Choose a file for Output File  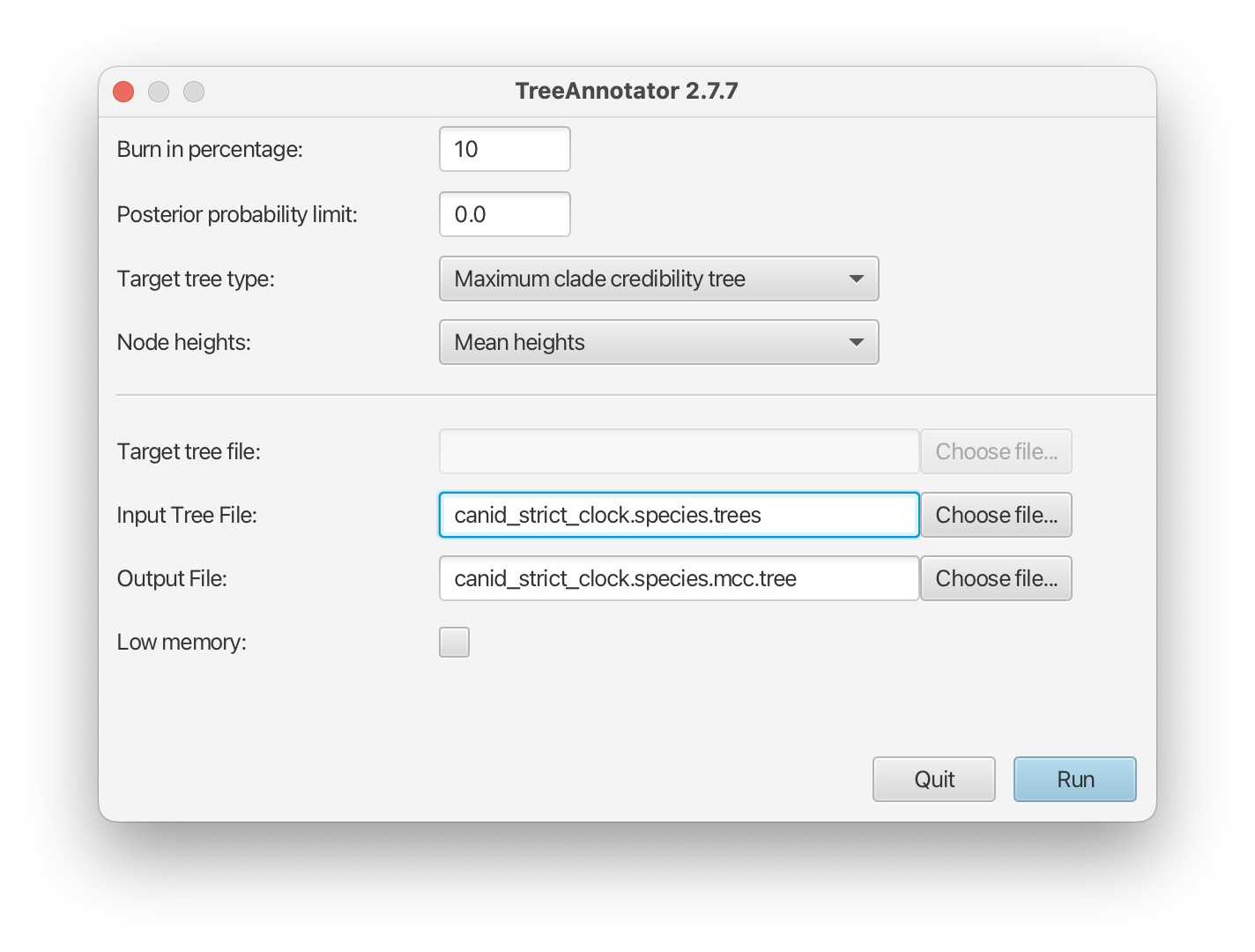pyautogui.click(x=996, y=579)
